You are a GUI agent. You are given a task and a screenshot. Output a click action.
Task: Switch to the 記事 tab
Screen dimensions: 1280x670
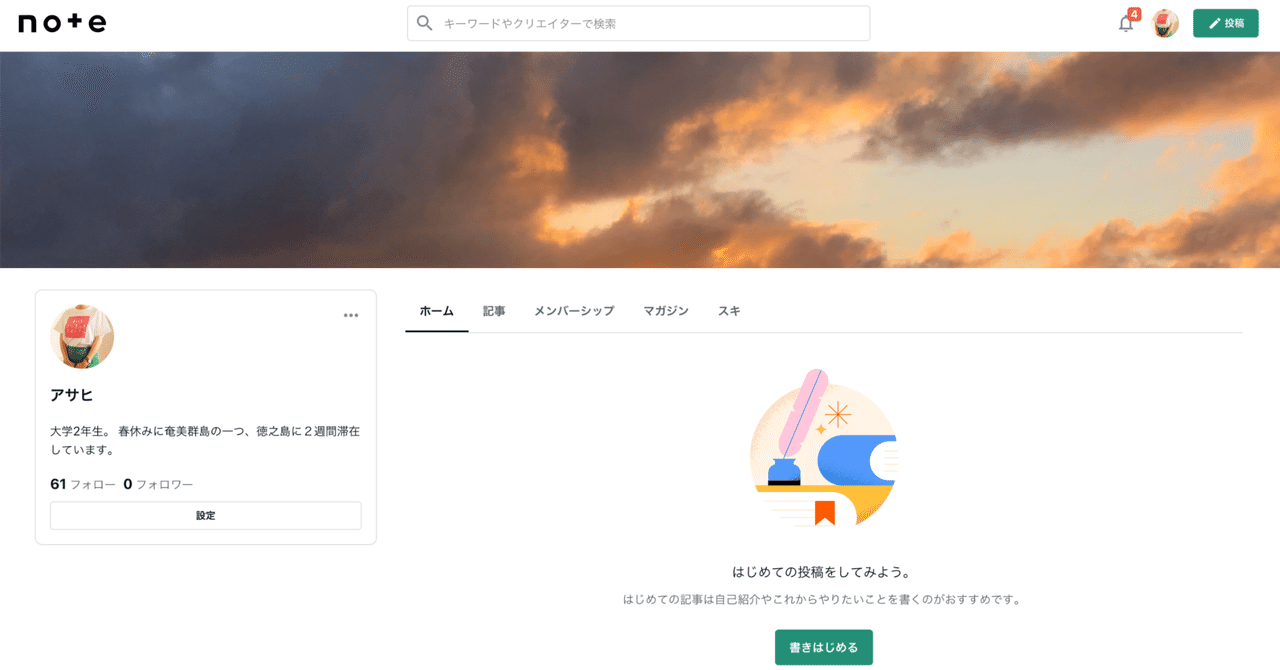(494, 311)
